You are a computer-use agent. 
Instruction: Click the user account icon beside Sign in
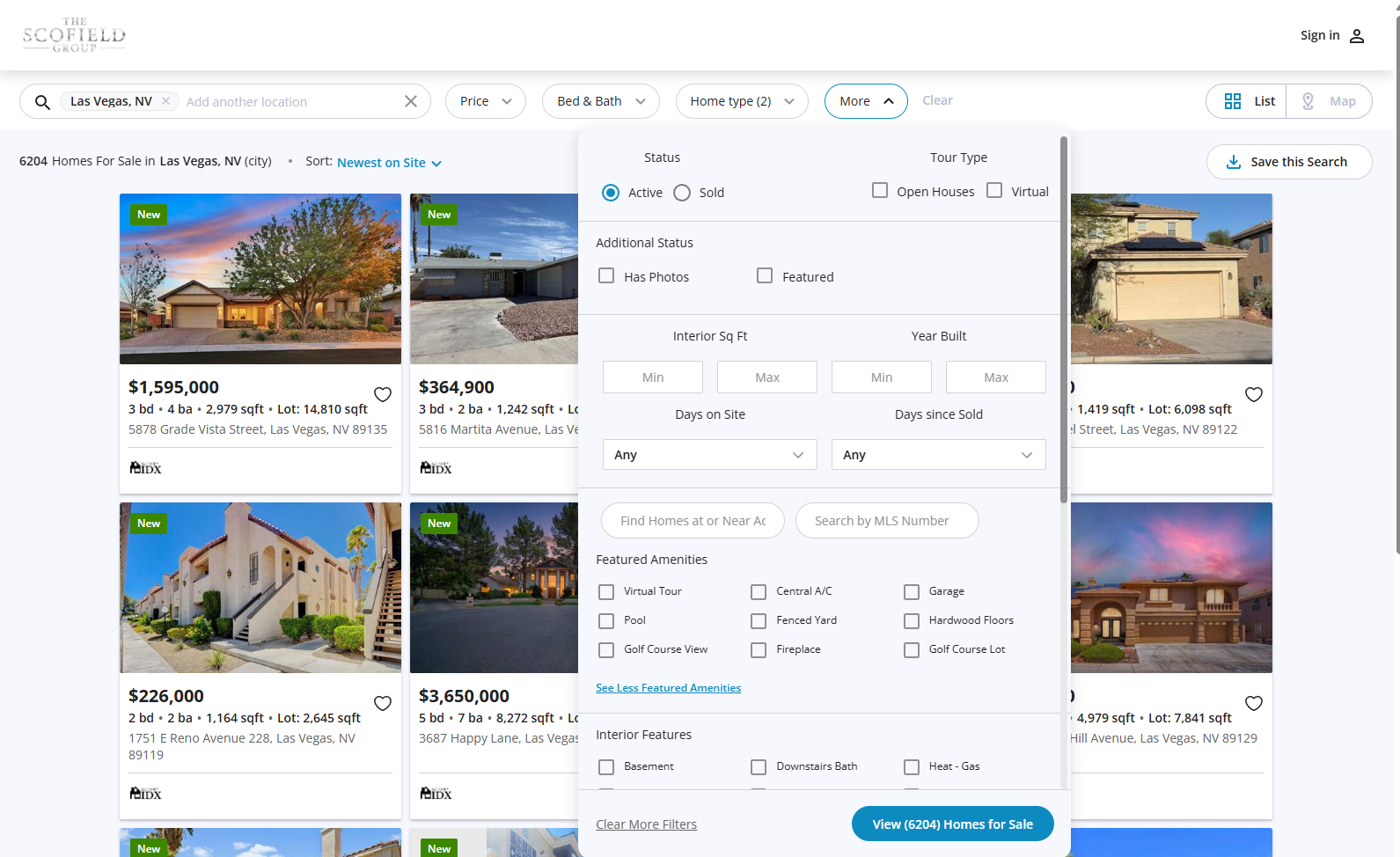click(x=1357, y=36)
